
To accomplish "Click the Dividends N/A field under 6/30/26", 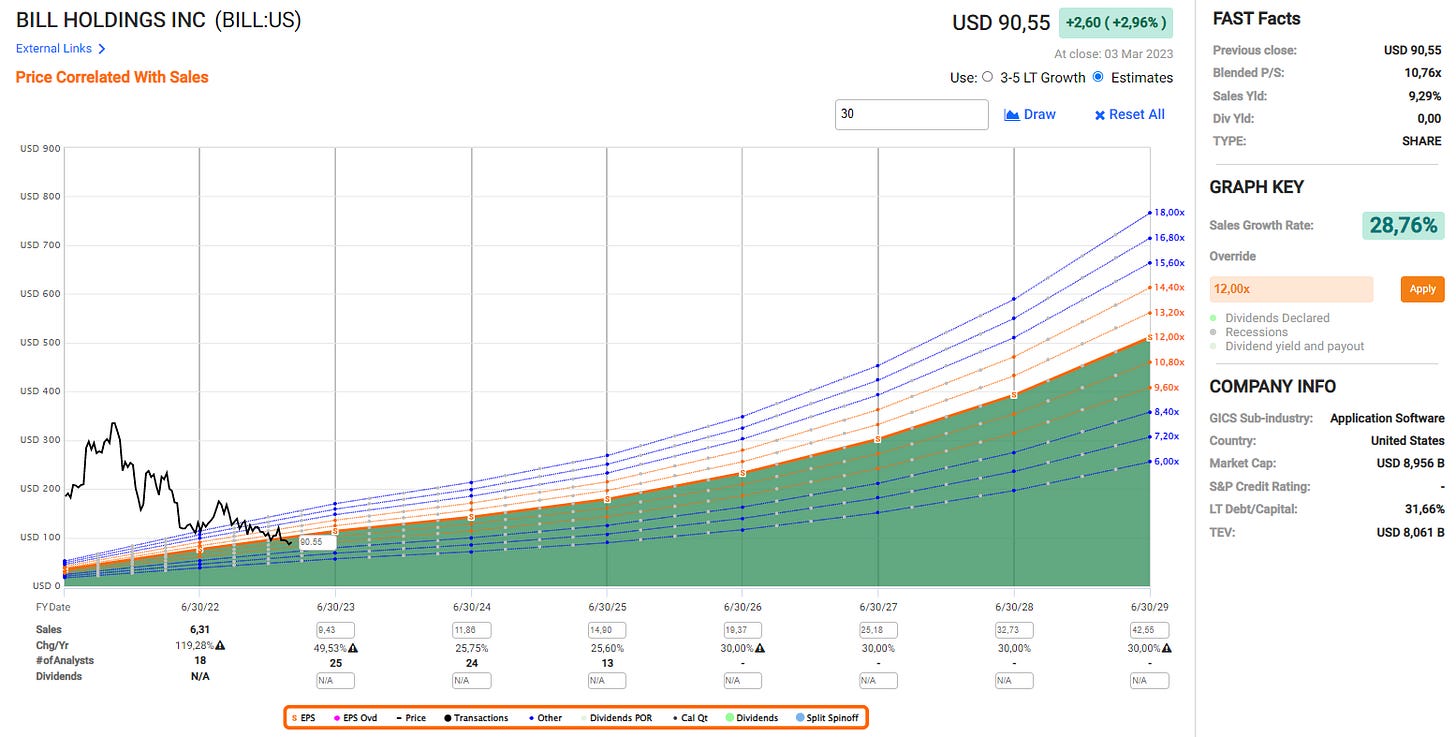I will 742,680.
